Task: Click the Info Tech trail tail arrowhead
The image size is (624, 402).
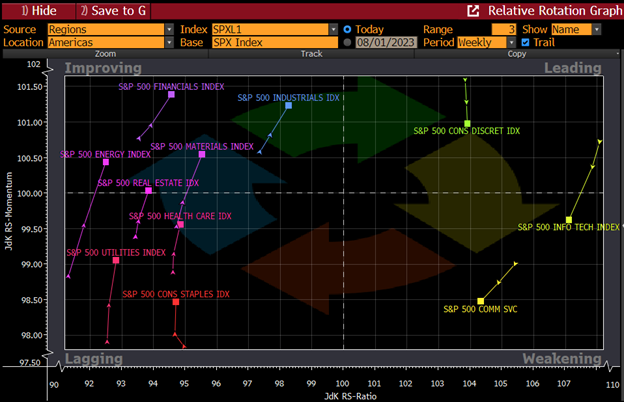Action: tap(599, 142)
